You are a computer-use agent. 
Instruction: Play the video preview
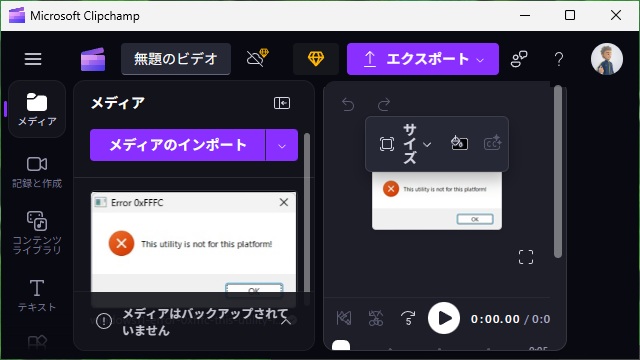coord(444,318)
